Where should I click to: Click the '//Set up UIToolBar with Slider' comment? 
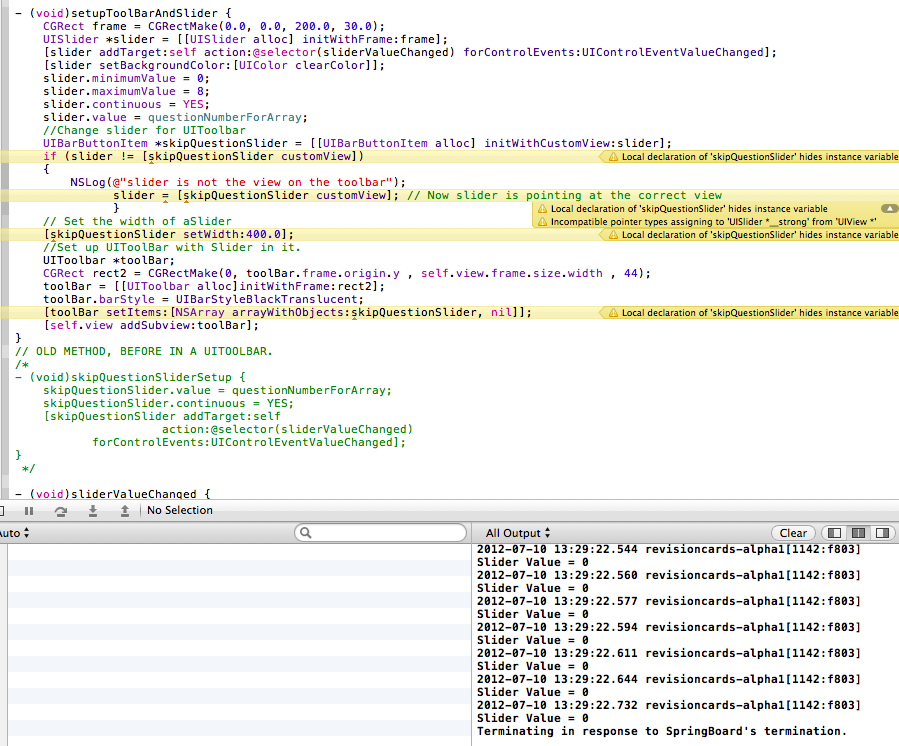(171, 248)
